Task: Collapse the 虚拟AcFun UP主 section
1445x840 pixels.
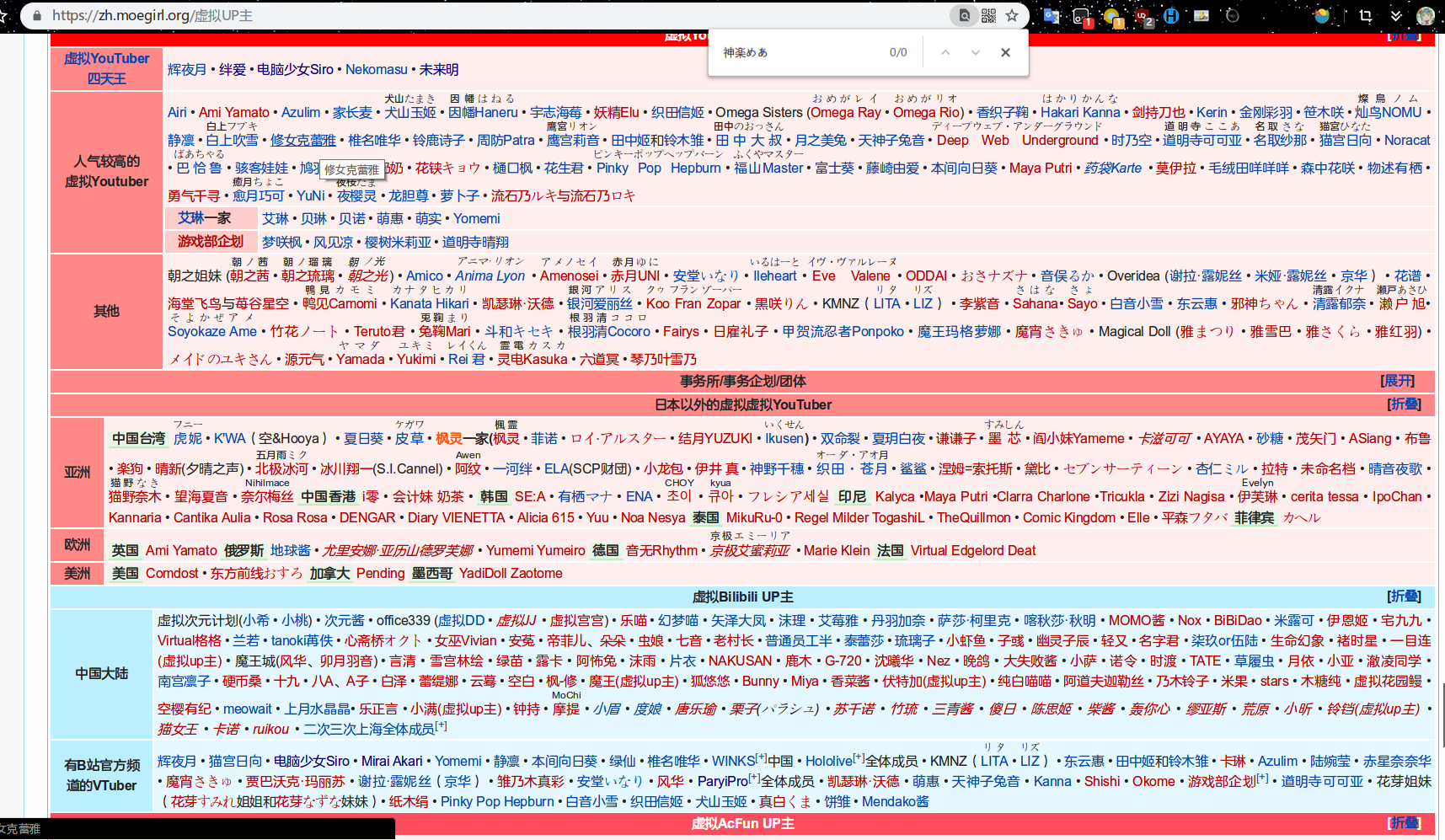Action: coord(1404,823)
